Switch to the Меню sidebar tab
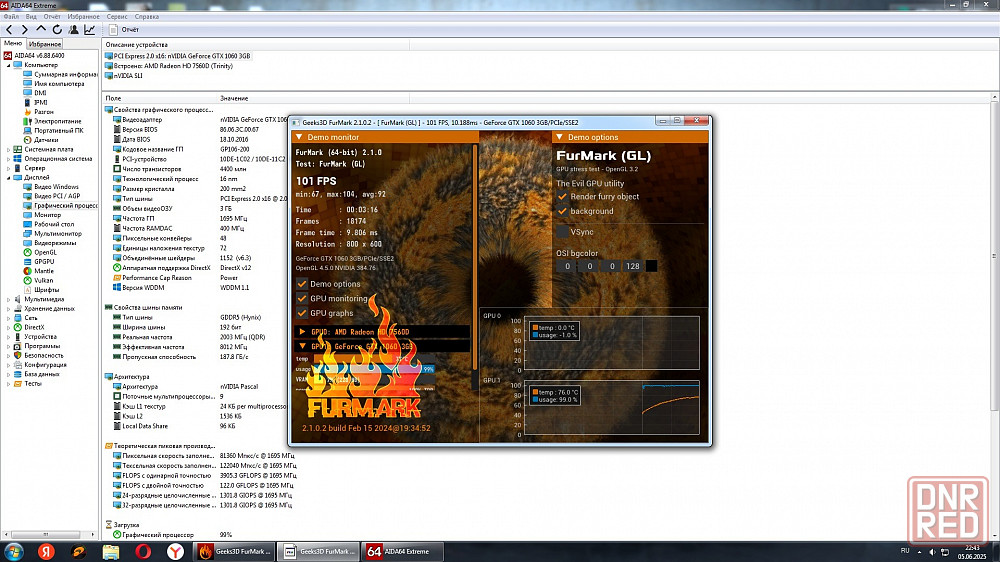Screen dimensions: 1000x562 pyautogui.click(x=13, y=43)
